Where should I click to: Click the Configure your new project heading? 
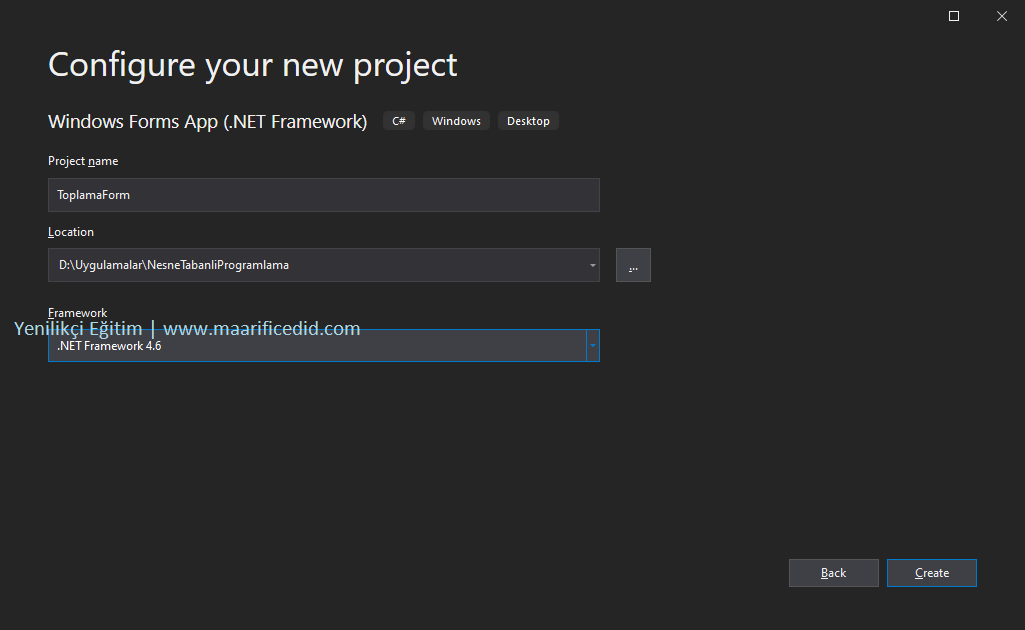(x=253, y=65)
